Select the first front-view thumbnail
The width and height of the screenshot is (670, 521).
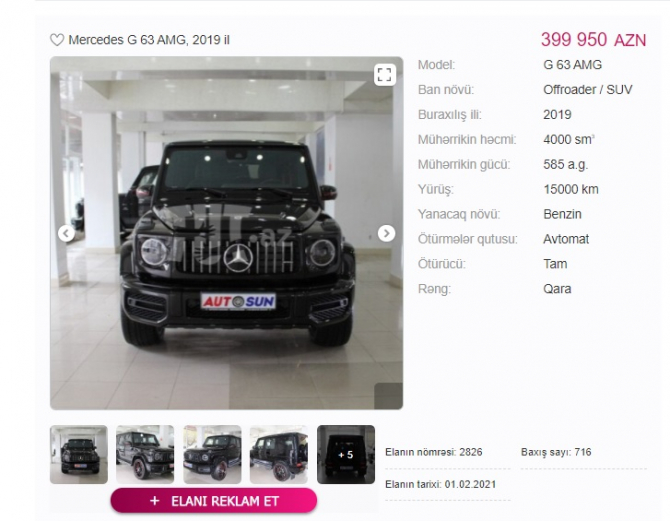click(x=79, y=454)
